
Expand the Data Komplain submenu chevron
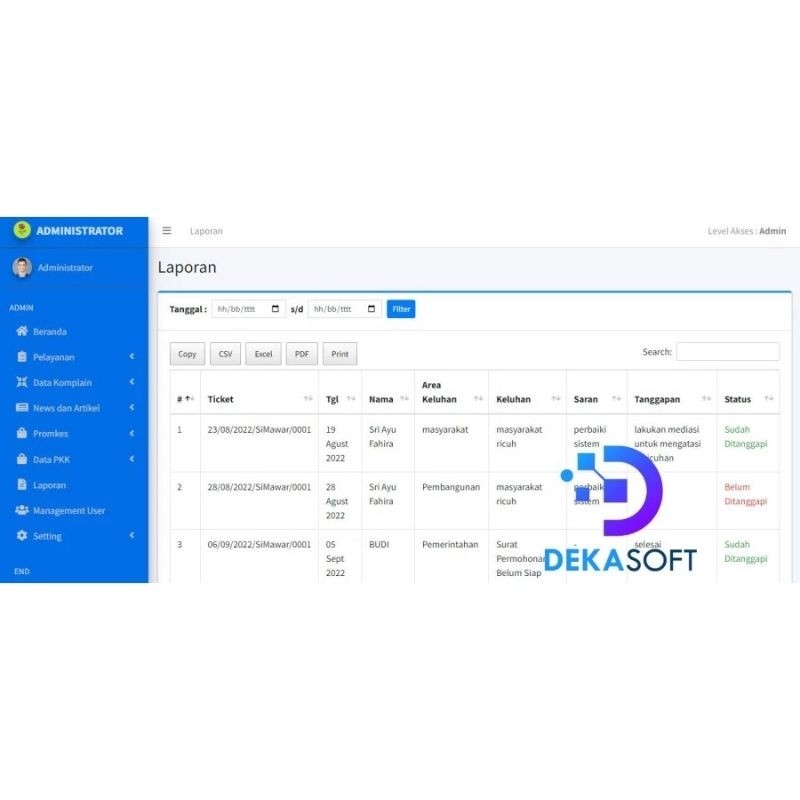[x=132, y=382]
